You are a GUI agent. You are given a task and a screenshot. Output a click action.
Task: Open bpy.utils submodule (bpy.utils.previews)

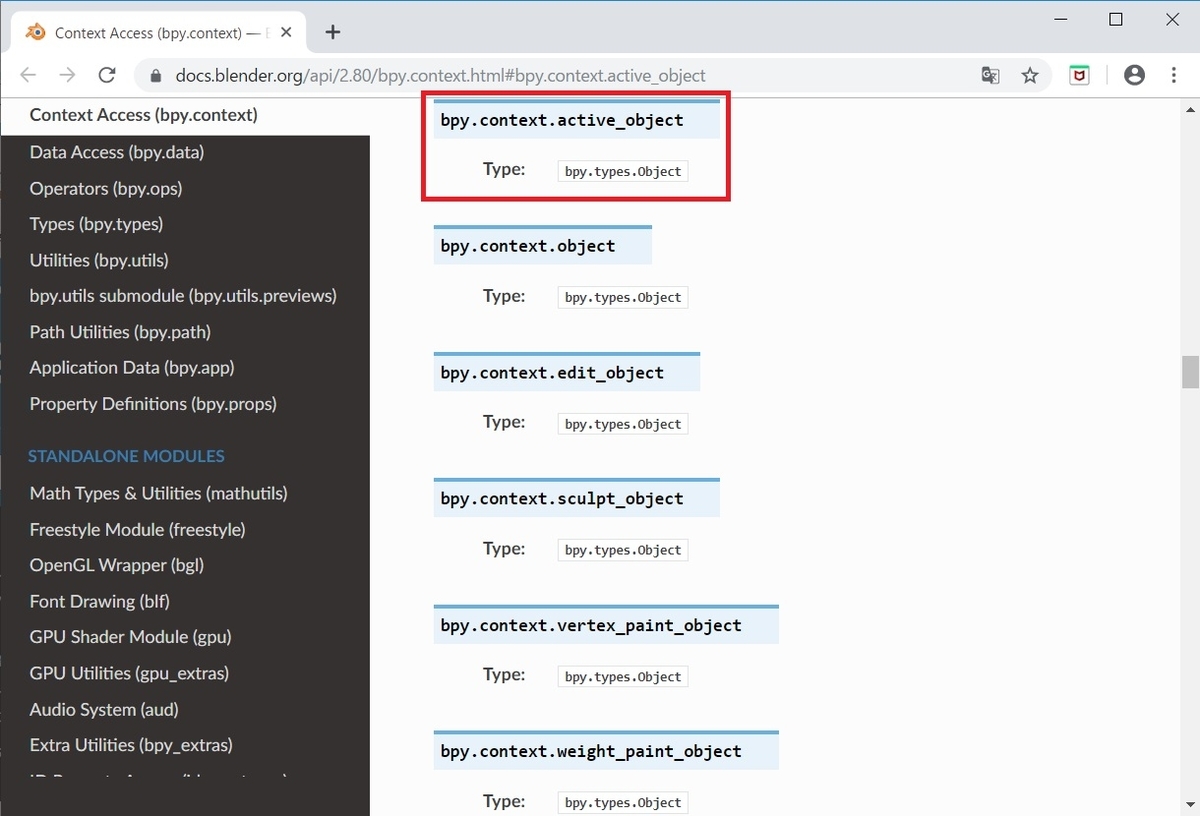(183, 296)
